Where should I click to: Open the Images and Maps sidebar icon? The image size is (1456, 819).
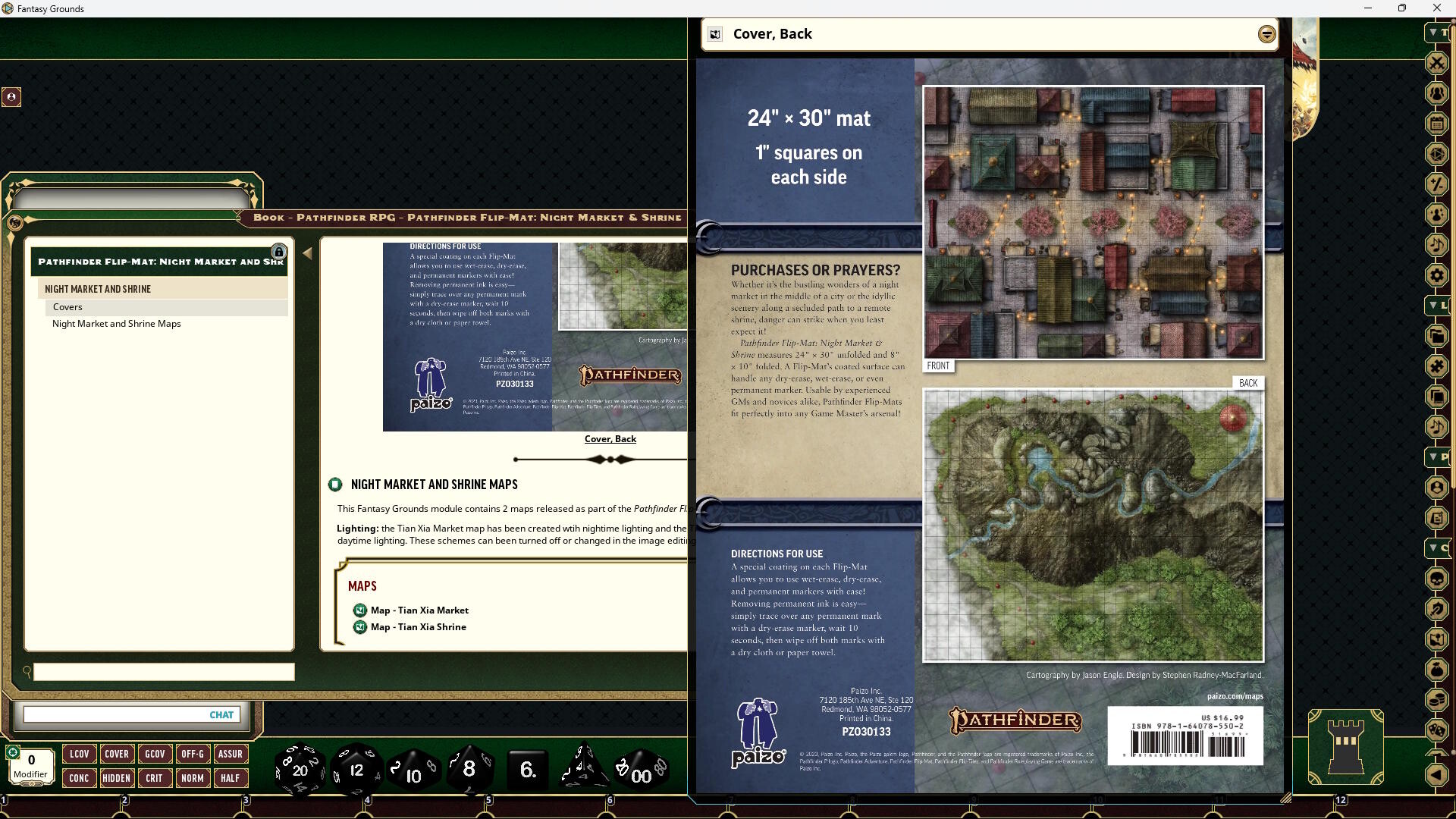[1437, 639]
